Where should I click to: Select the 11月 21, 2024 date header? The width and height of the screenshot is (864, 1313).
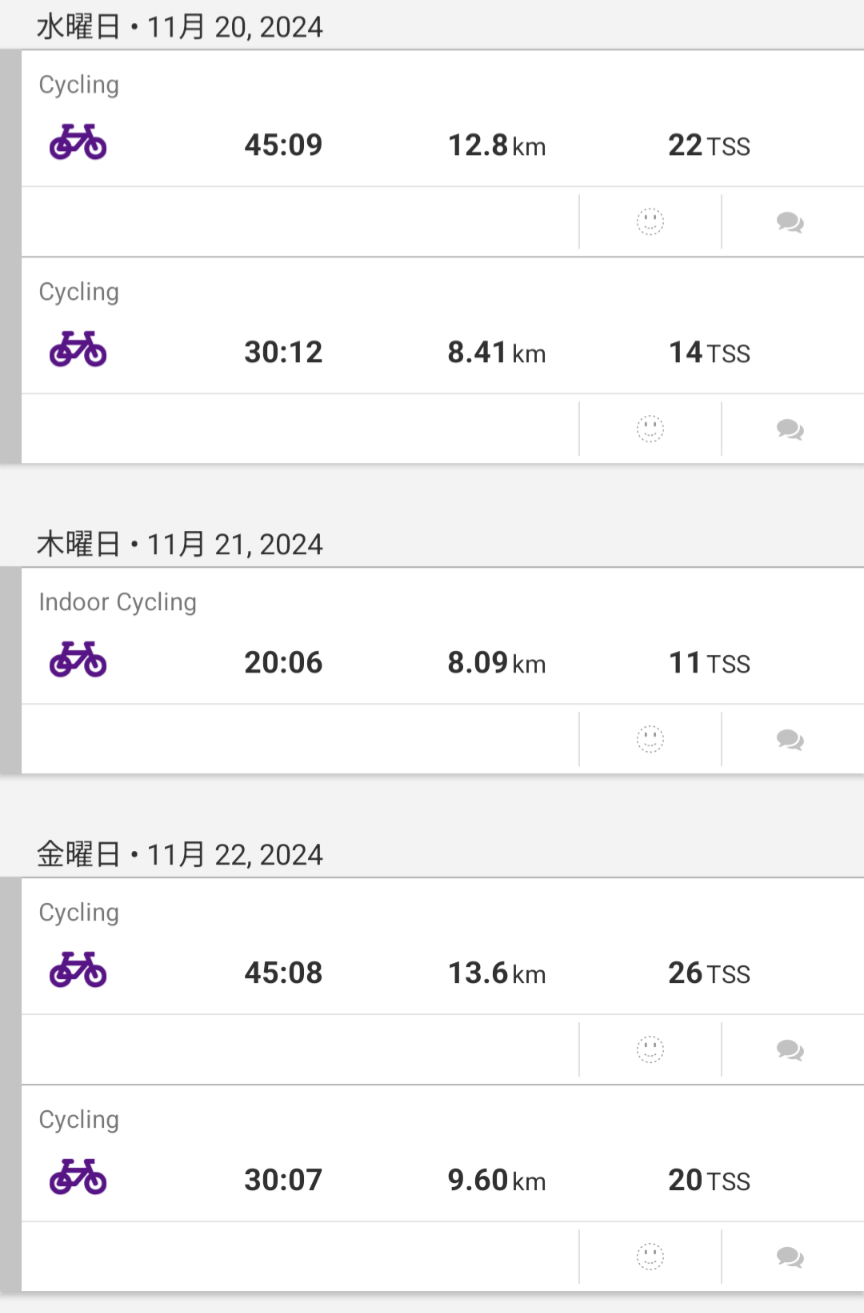point(180,544)
